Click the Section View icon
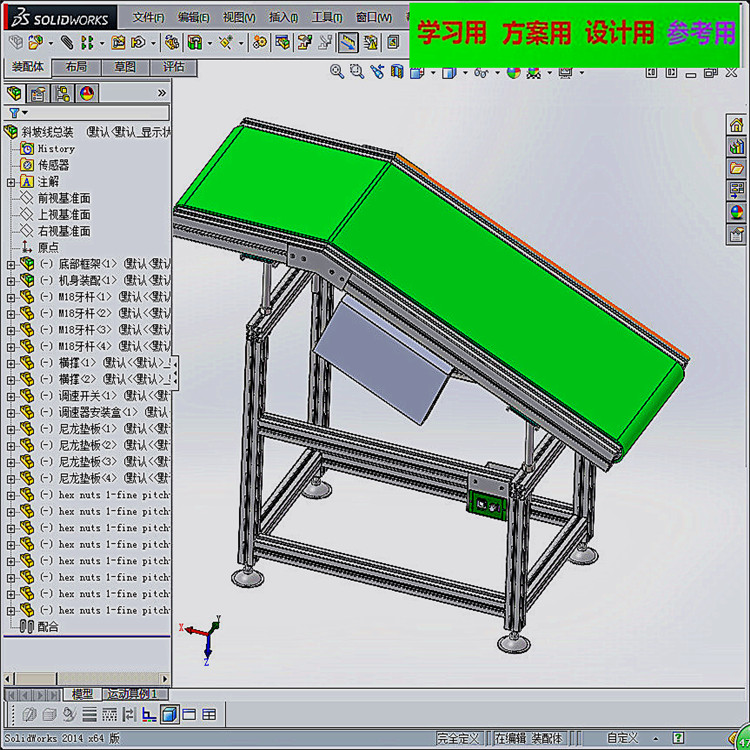The image size is (750, 750). (397, 72)
